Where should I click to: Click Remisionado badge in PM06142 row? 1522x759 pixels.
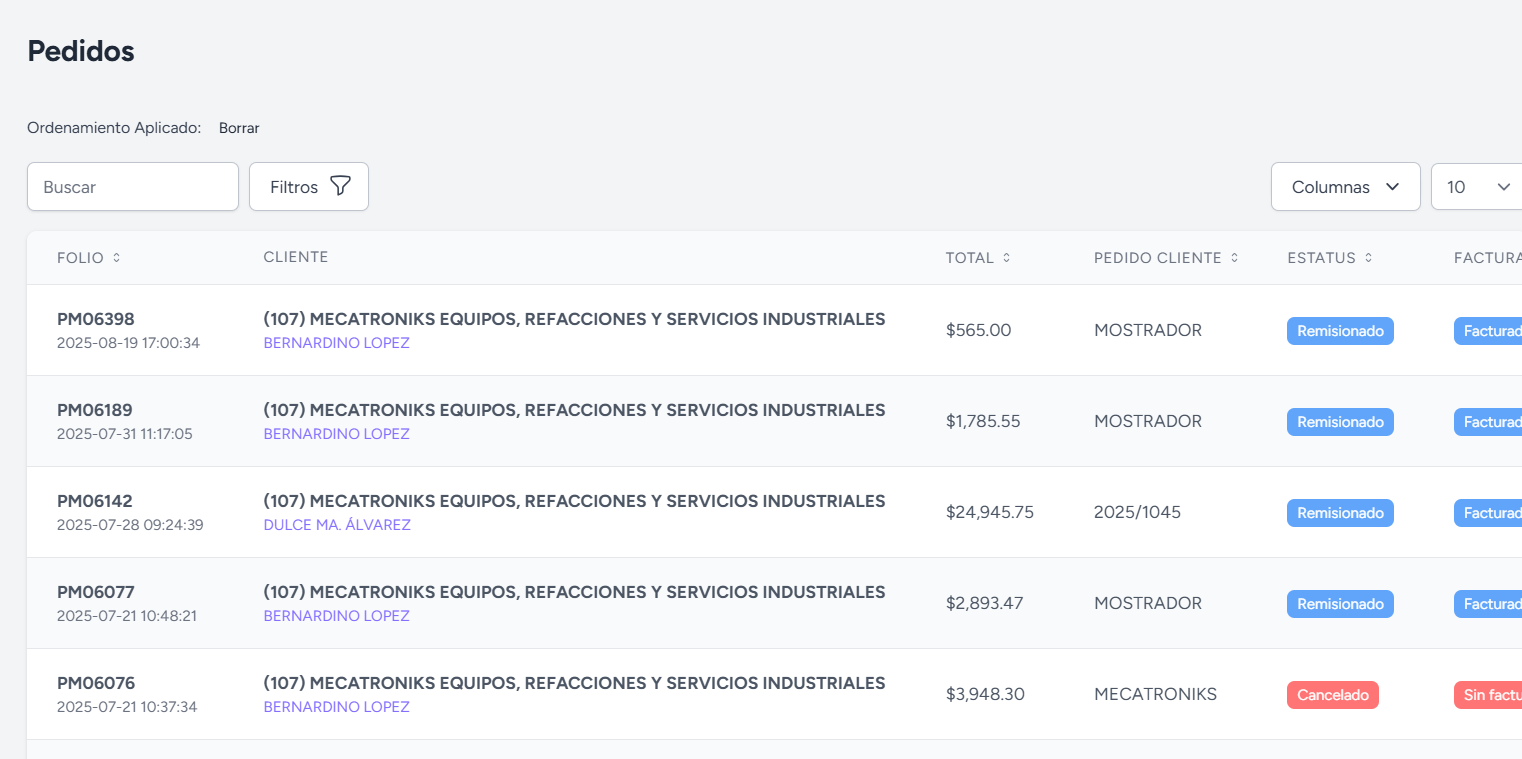pos(1340,513)
